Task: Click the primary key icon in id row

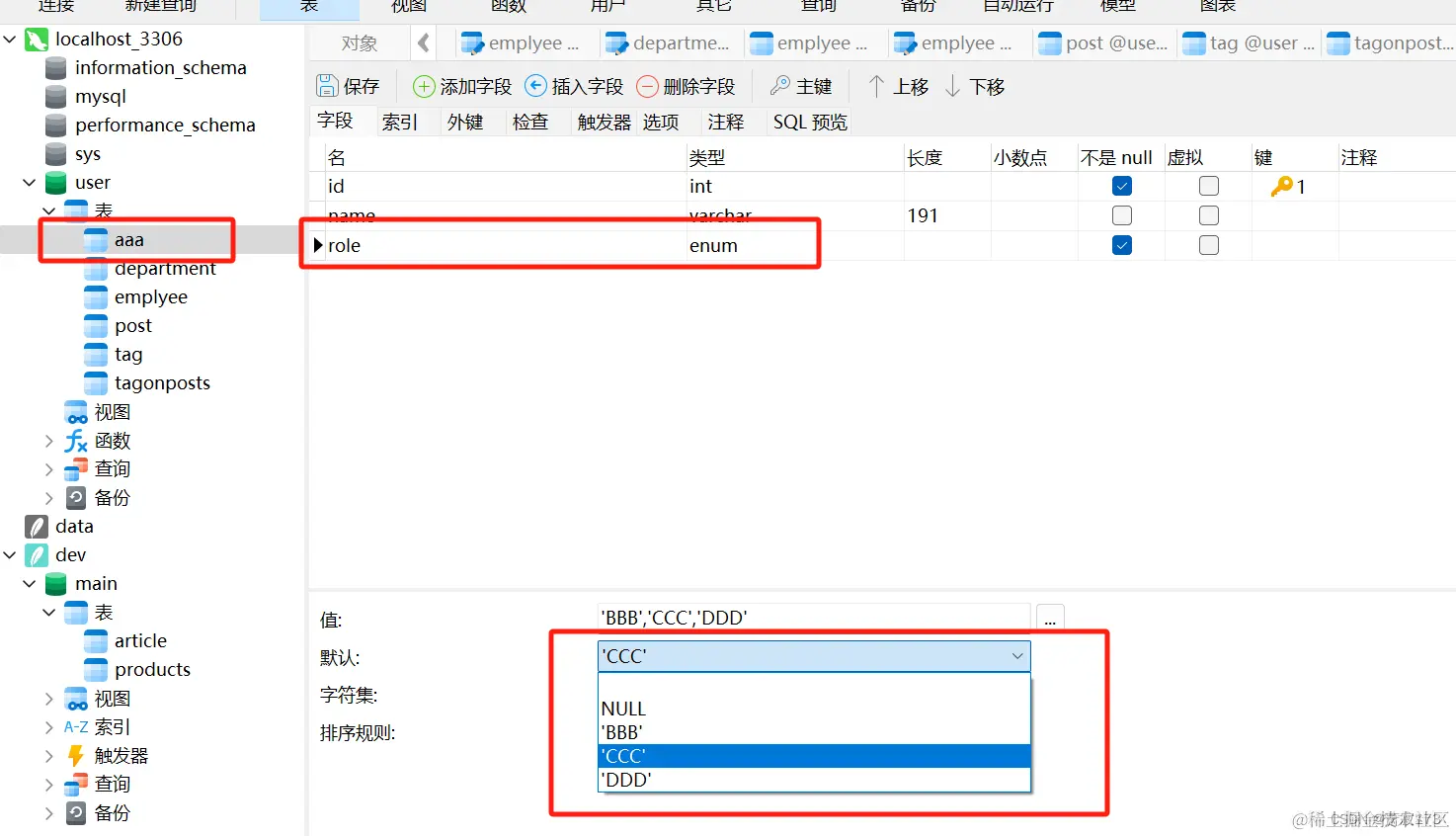Action: [1281, 186]
